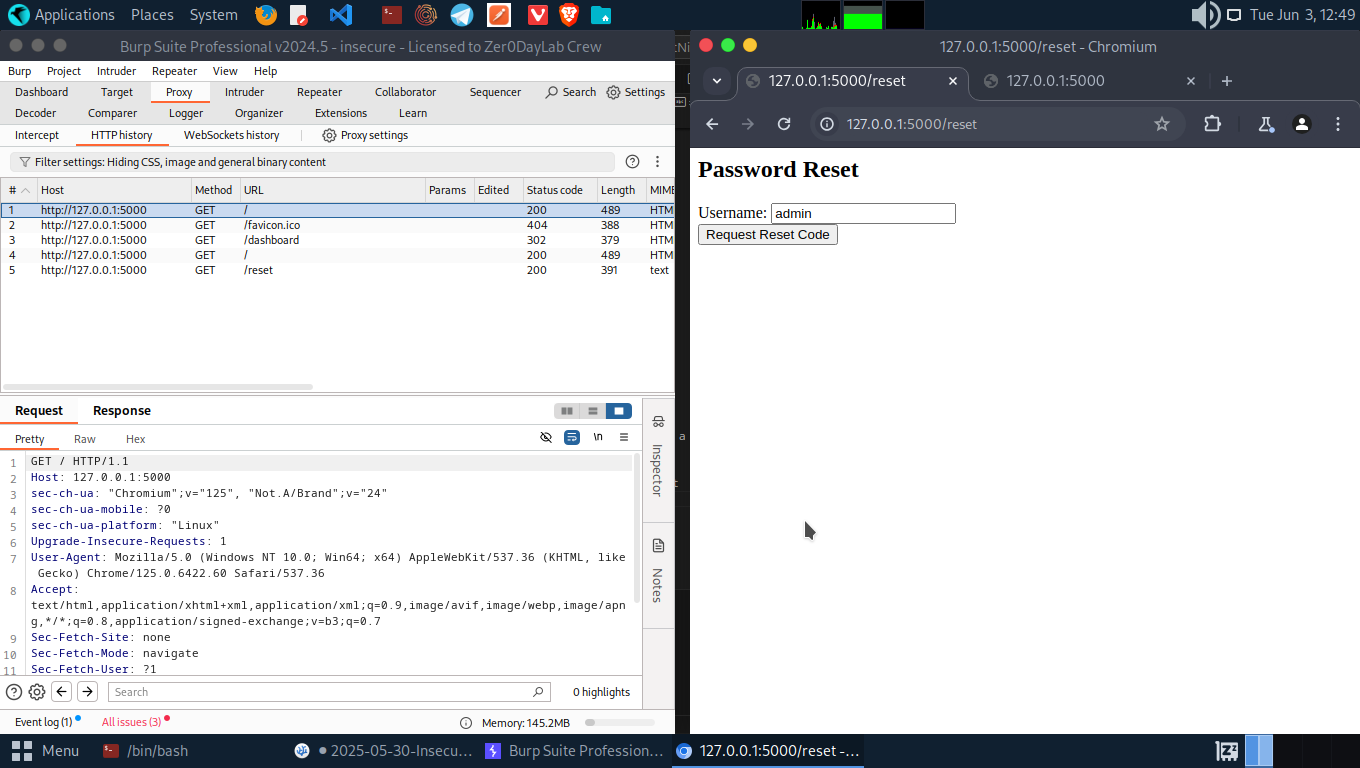Open Proxy settings gear in Proxy tab
This screenshot has height=768, width=1360.
(x=365, y=135)
